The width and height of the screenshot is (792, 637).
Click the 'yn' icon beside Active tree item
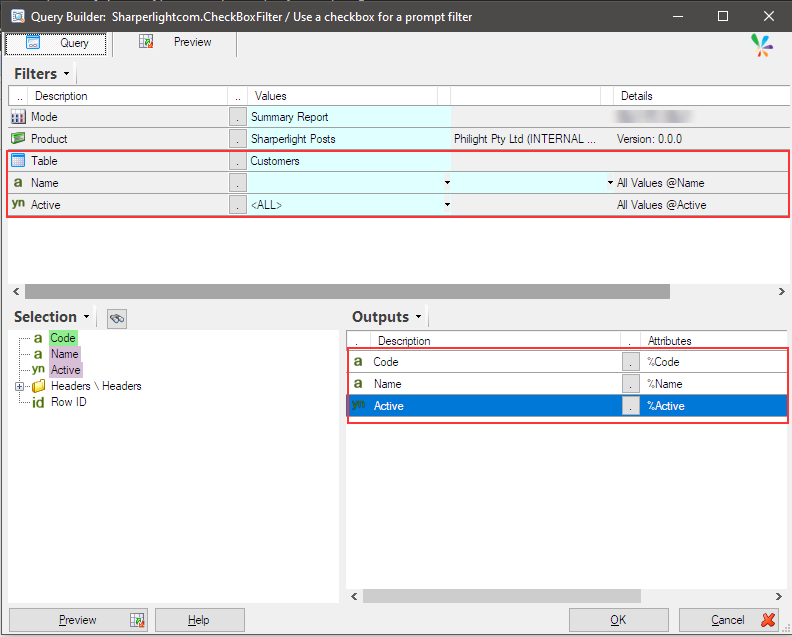(x=38, y=369)
